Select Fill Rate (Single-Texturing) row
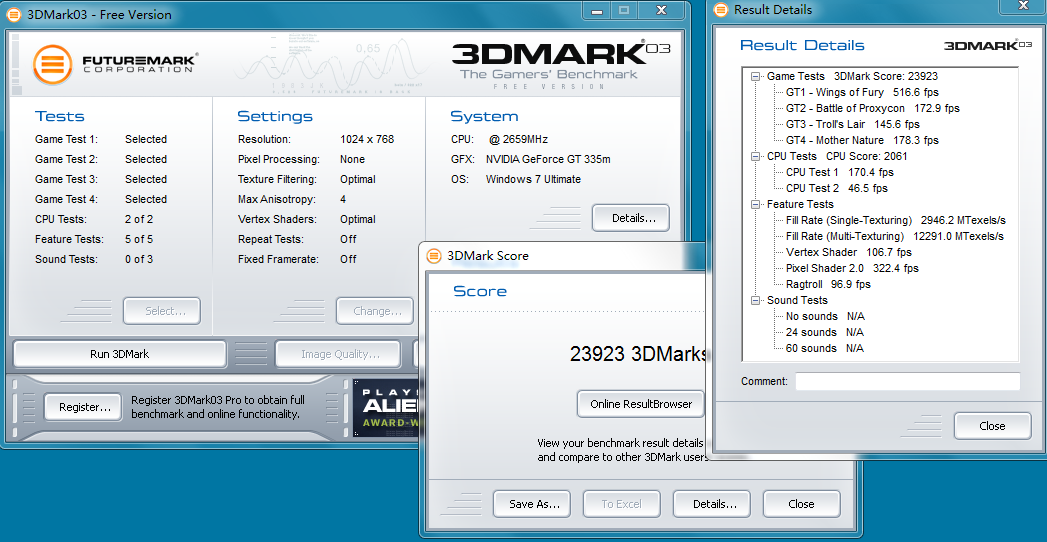Screen dimensions: 1047x542 [x=895, y=220]
